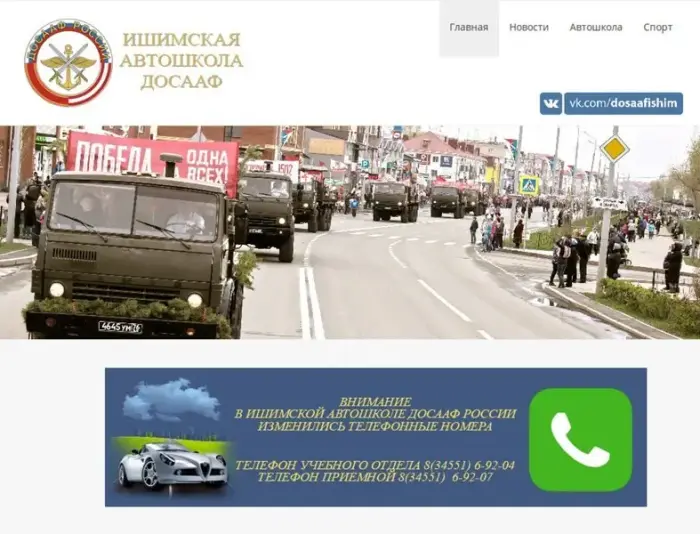The height and width of the screenshot is (534, 700).
Task: Go to the Главная menu tab
Action: tap(468, 28)
